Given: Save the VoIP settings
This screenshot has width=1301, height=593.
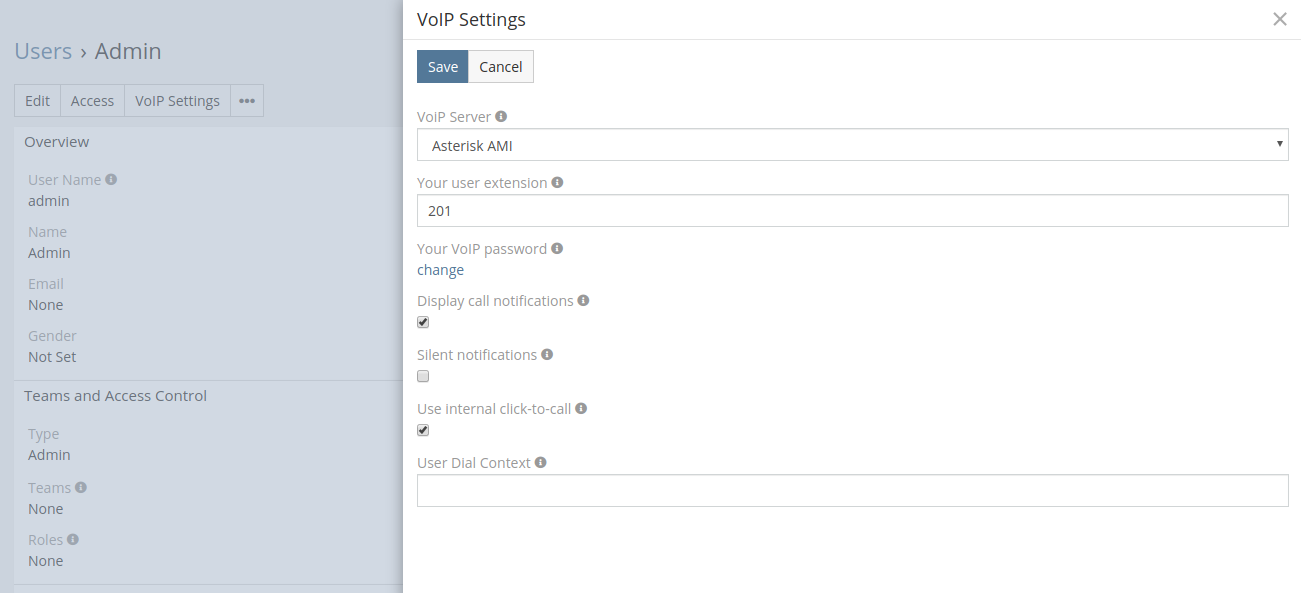Looking at the screenshot, I should pyautogui.click(x=442, y=66).
